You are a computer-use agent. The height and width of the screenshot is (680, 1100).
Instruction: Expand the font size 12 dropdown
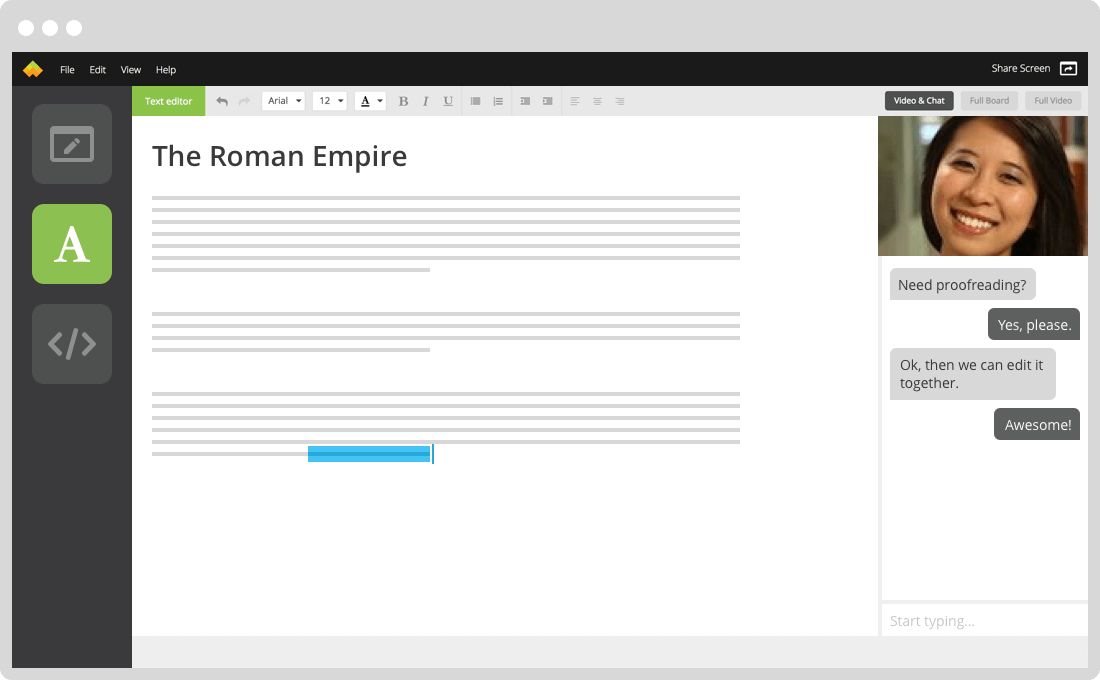(330, 101)
